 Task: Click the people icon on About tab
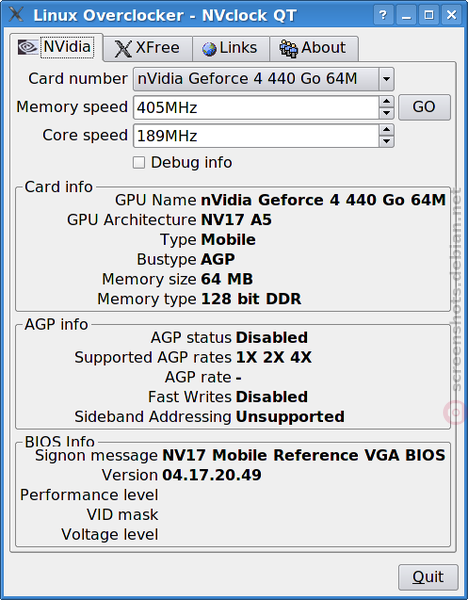pos(288,49)
